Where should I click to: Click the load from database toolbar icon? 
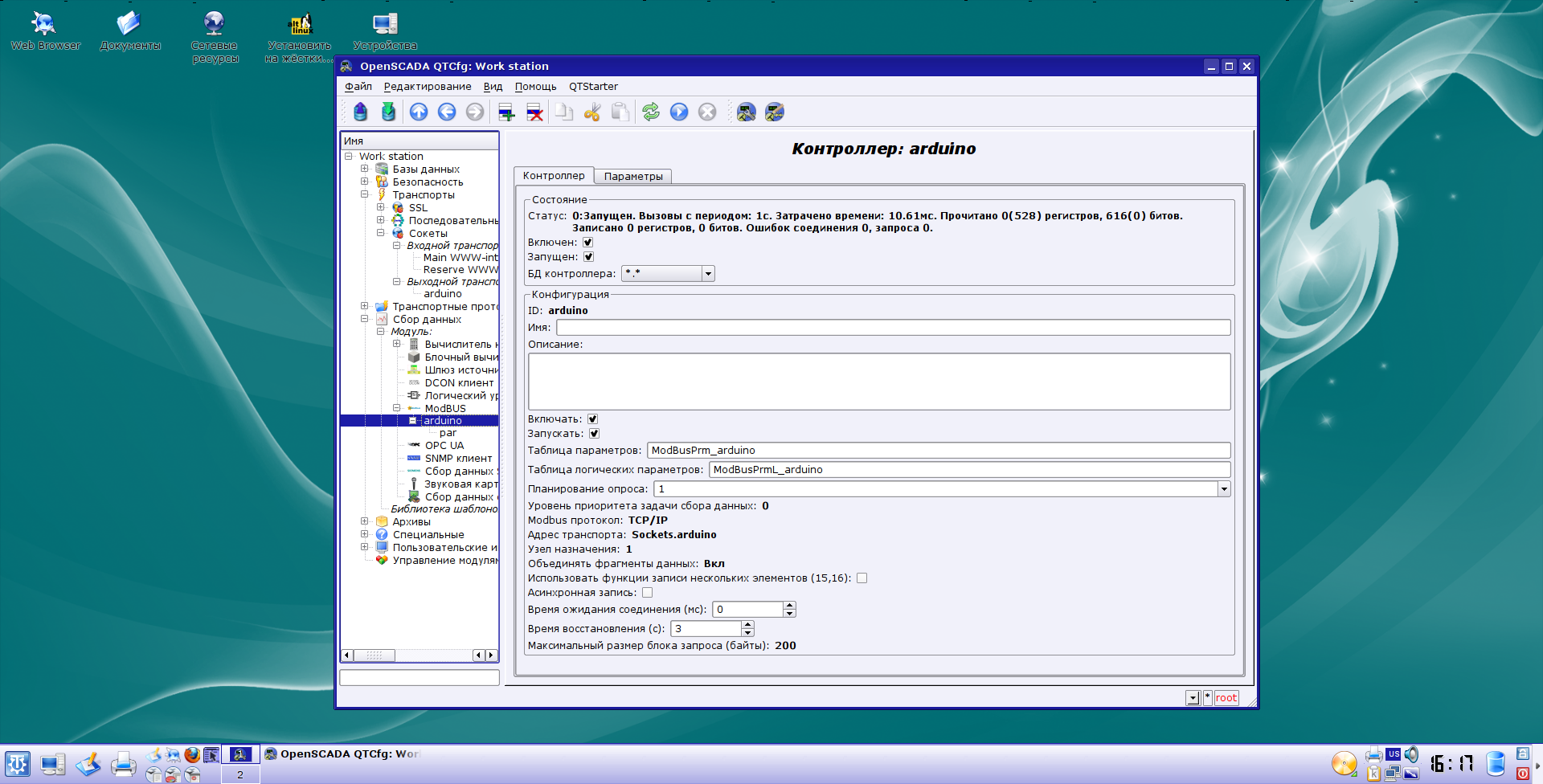click(361, 112)
